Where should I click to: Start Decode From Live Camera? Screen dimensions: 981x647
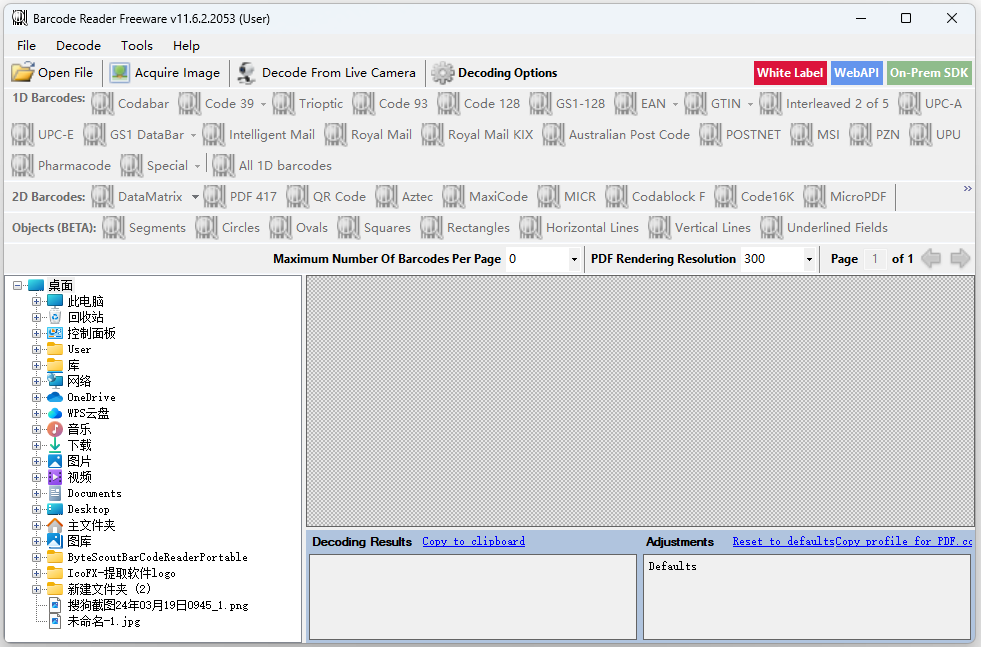point(326,73)
